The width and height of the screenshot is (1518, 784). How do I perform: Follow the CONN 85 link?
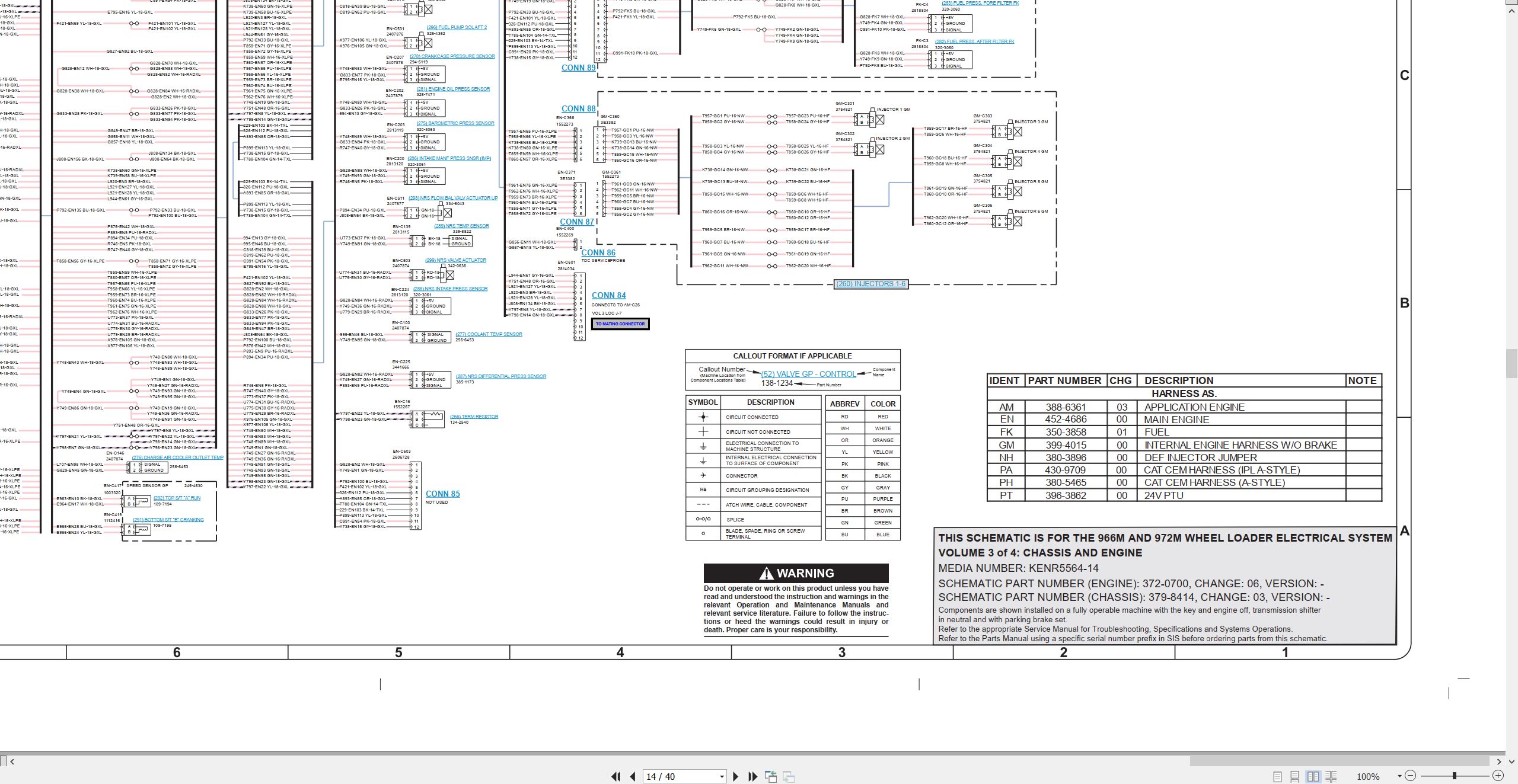(x=442, y=494)
